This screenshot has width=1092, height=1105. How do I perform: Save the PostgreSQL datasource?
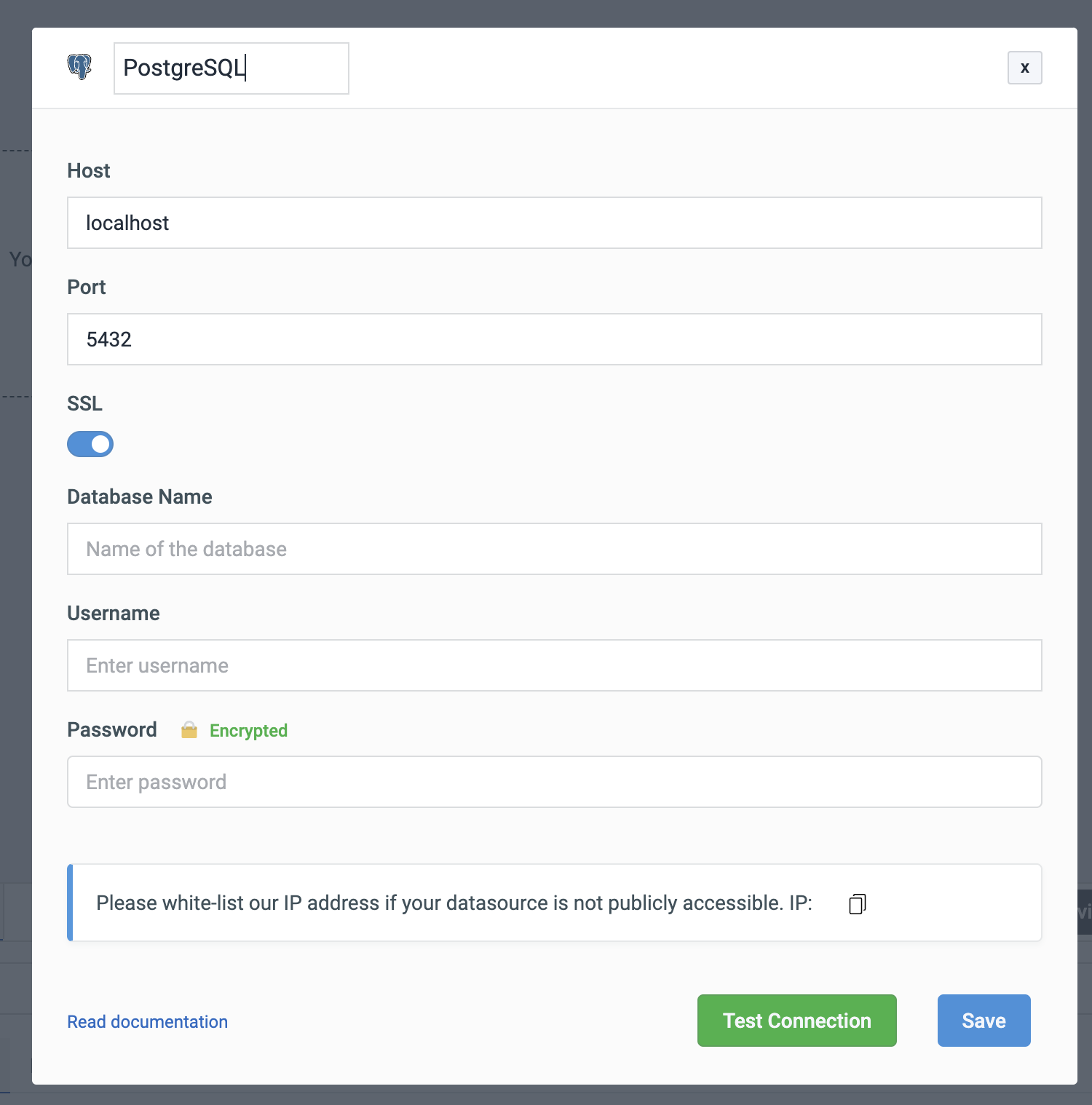point(983,1021)
